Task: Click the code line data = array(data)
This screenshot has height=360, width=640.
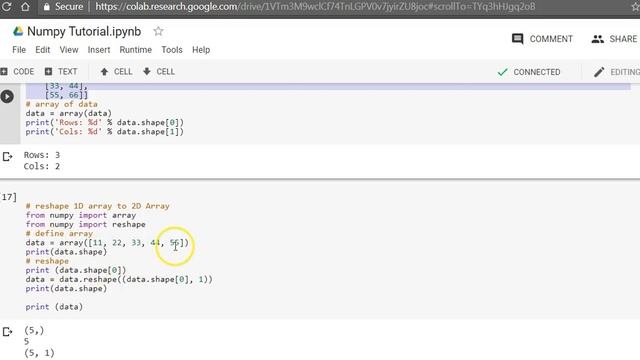Action: (69, 113)
